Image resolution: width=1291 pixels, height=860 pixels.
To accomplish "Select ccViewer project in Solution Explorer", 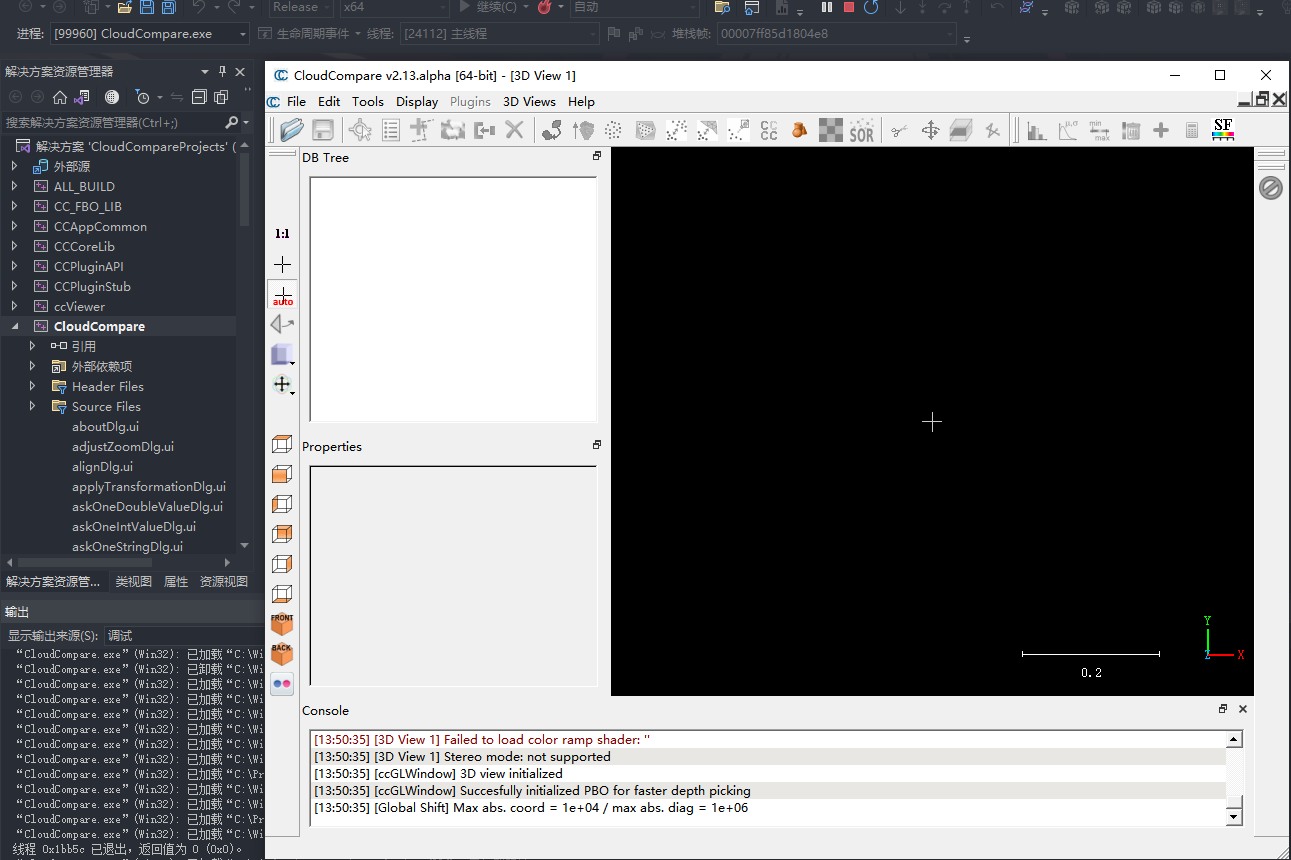I will pyautogui.click(x=79, y=306).
